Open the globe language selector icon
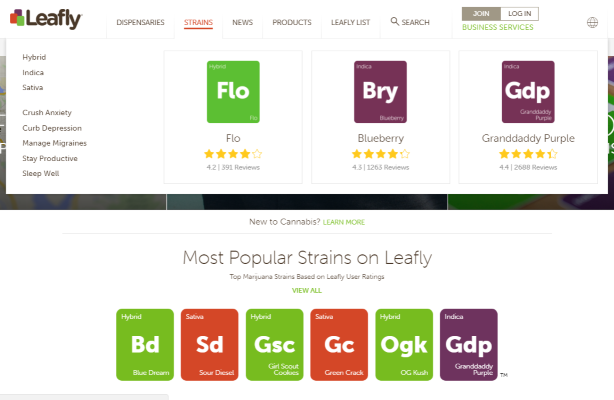The height and width of the screenshot is (400, 614). point(592,23)
